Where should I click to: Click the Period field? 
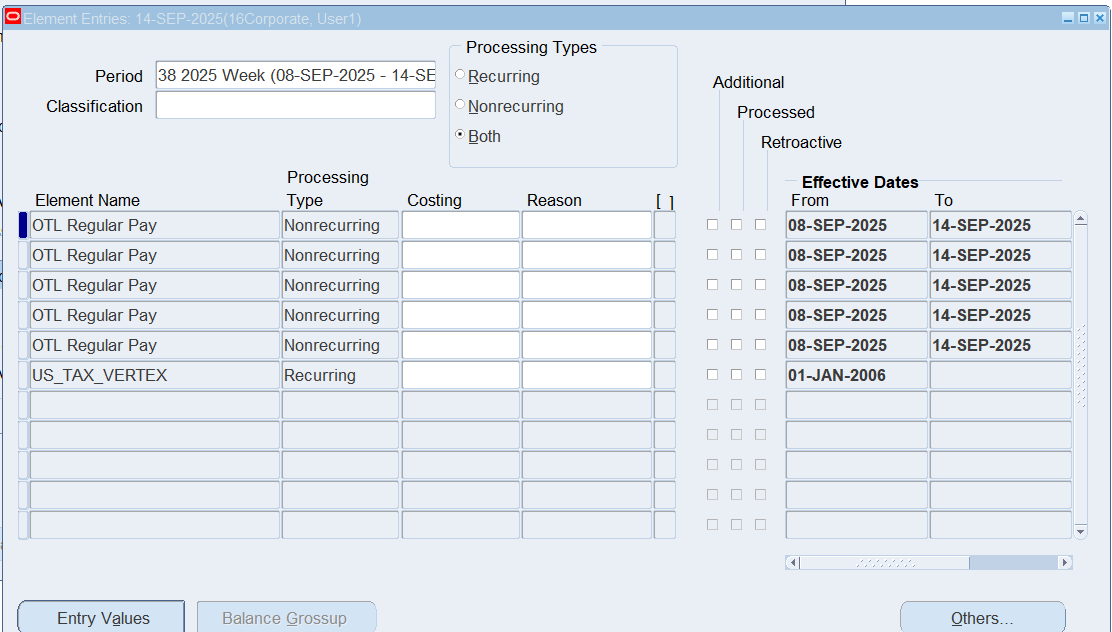click(295, 76)
